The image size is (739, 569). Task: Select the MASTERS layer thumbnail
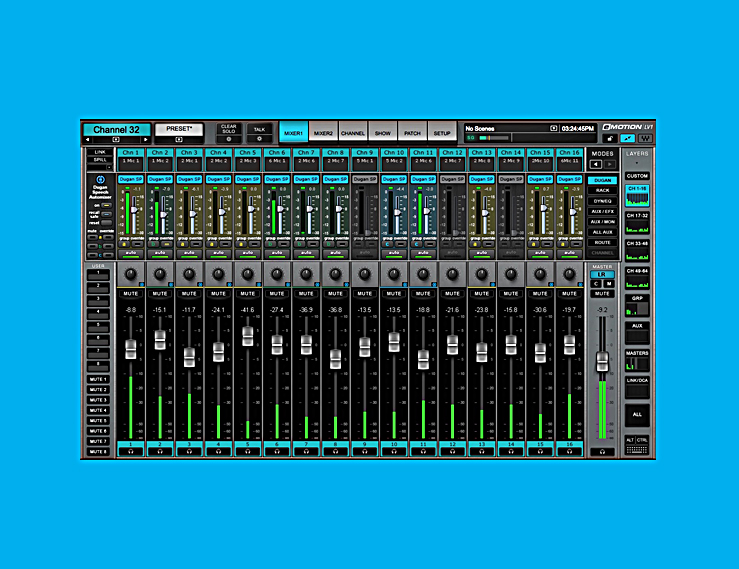(637, 361)
